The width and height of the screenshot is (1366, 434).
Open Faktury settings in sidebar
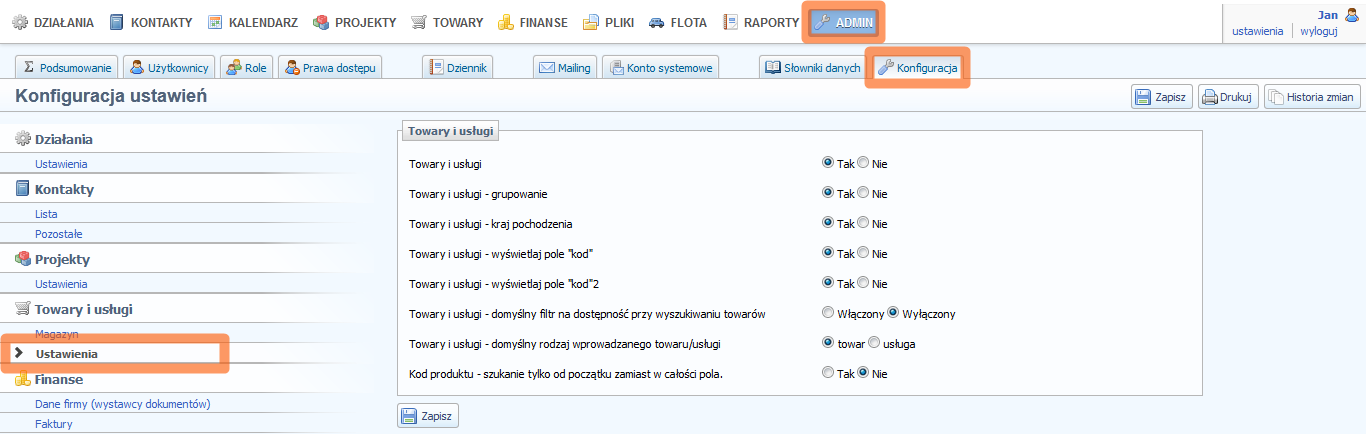pyautogui.click(x=54, y=424)
